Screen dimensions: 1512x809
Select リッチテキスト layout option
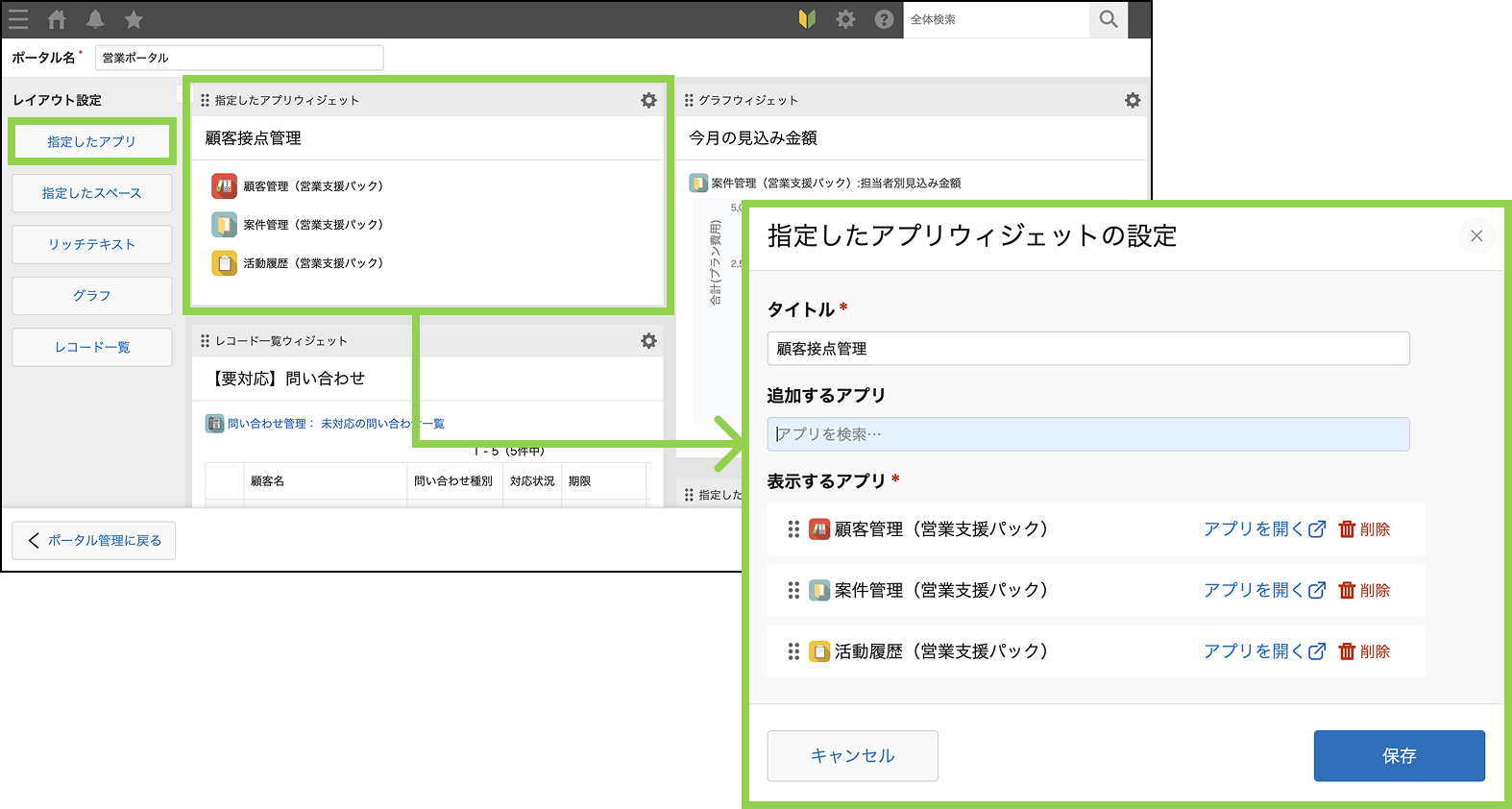(92, 244)
